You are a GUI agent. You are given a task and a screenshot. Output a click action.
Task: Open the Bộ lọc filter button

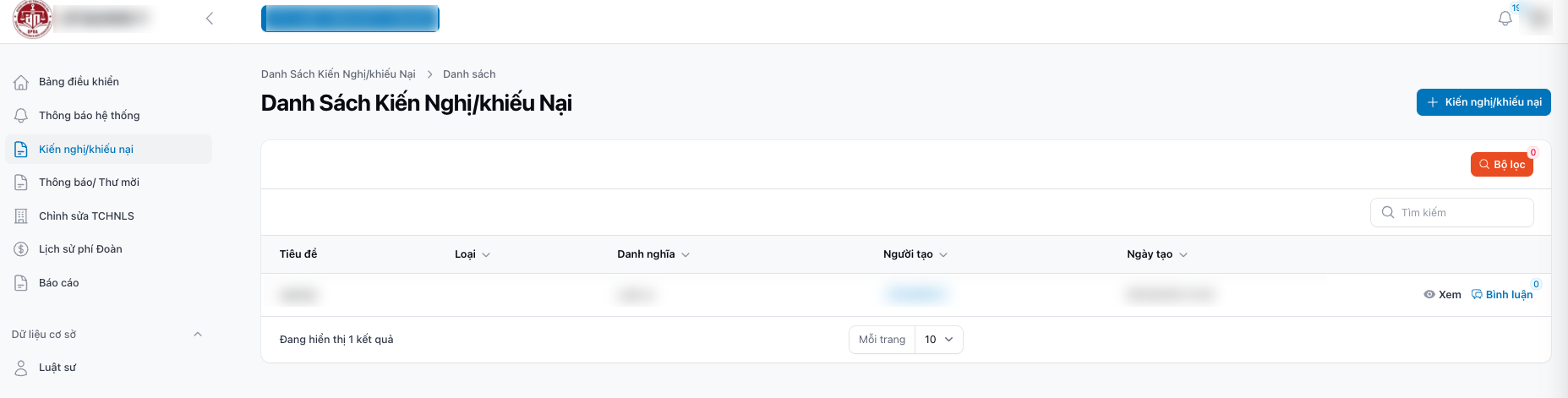(1501, 165)
